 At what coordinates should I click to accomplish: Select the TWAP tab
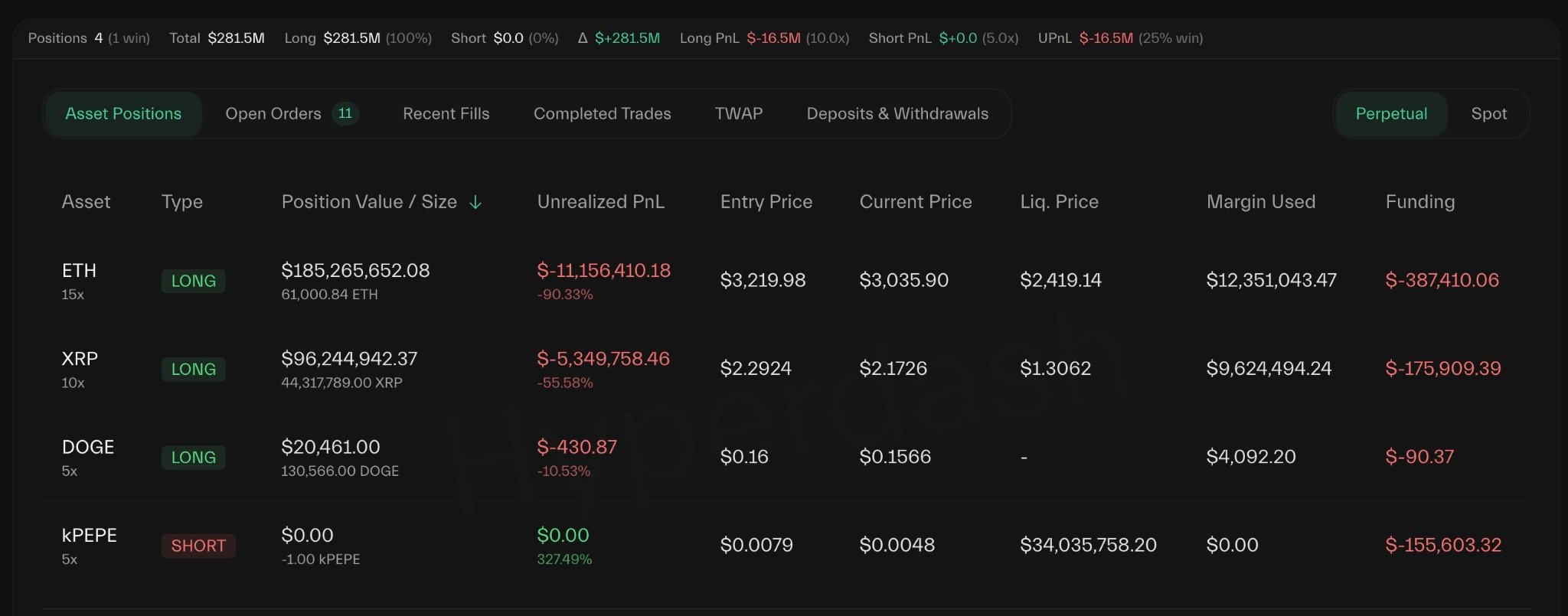(x=738, y=113)
